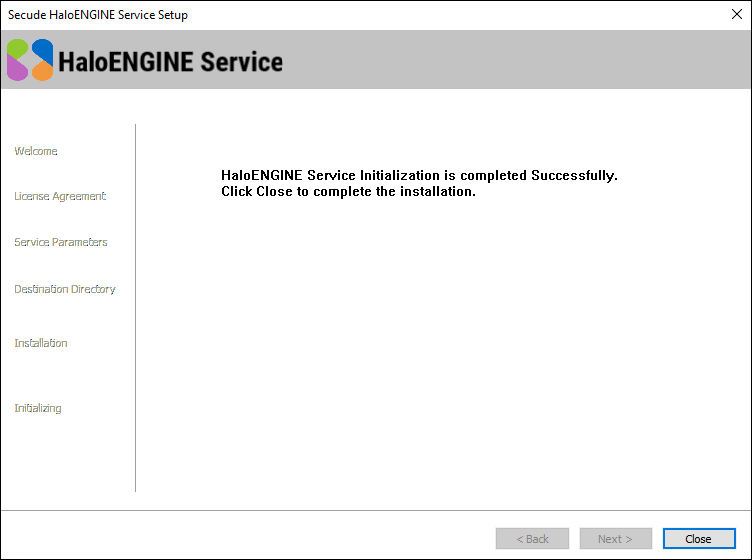
Task: Select the Installation step in the sidebar
Action: coord(41,343)
